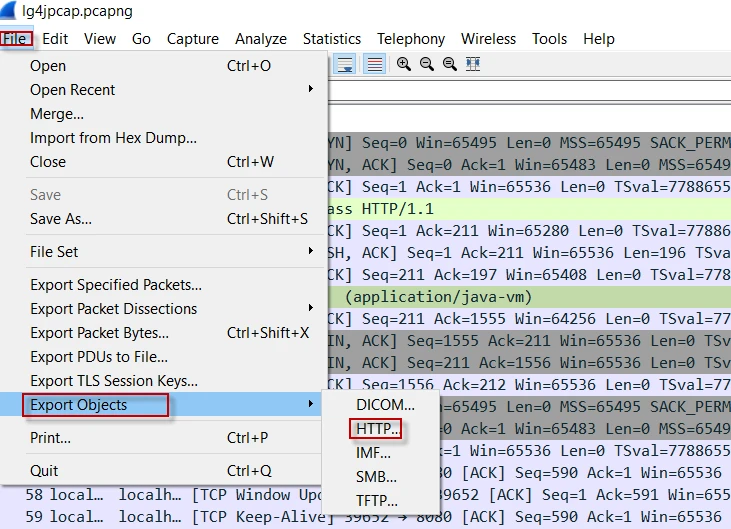The width and height of the screenshot is (731, 529).
Task: Toggle the colorize packet list icon
Action: (x=374, y=64)
